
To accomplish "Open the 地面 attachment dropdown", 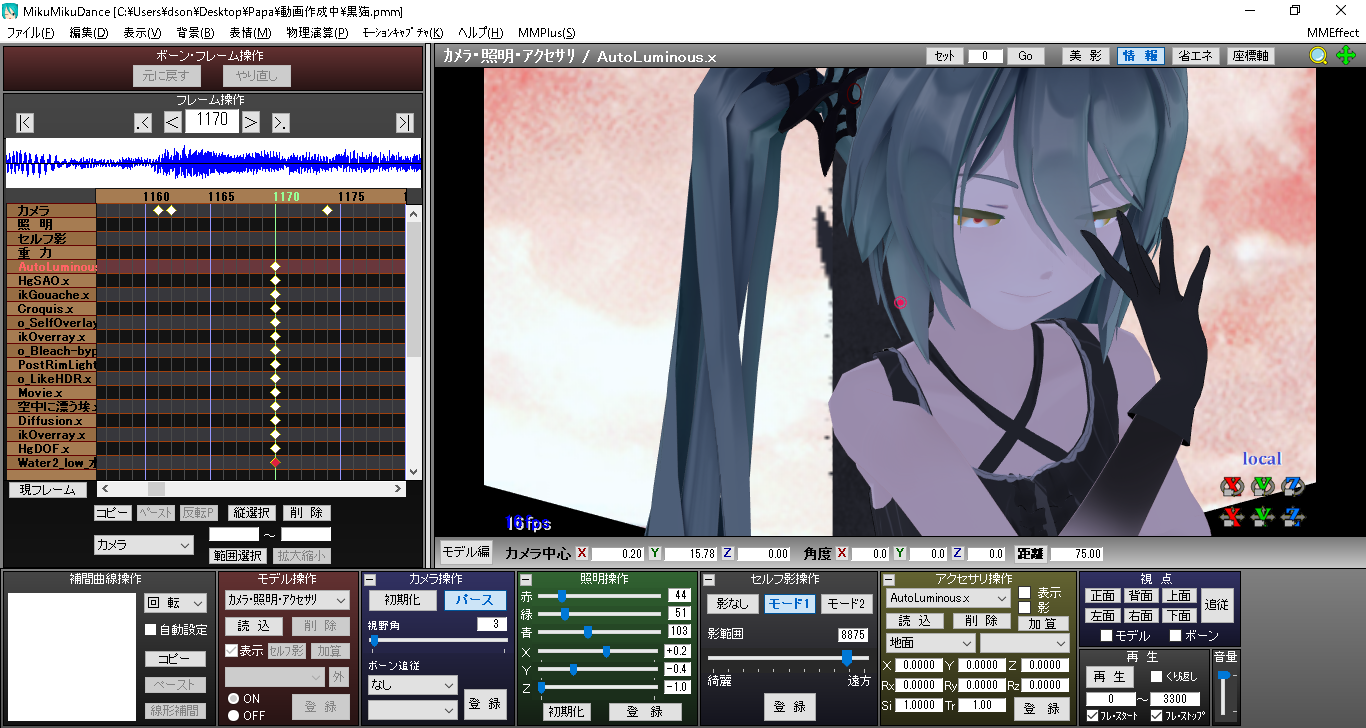I will pos(930,643).
